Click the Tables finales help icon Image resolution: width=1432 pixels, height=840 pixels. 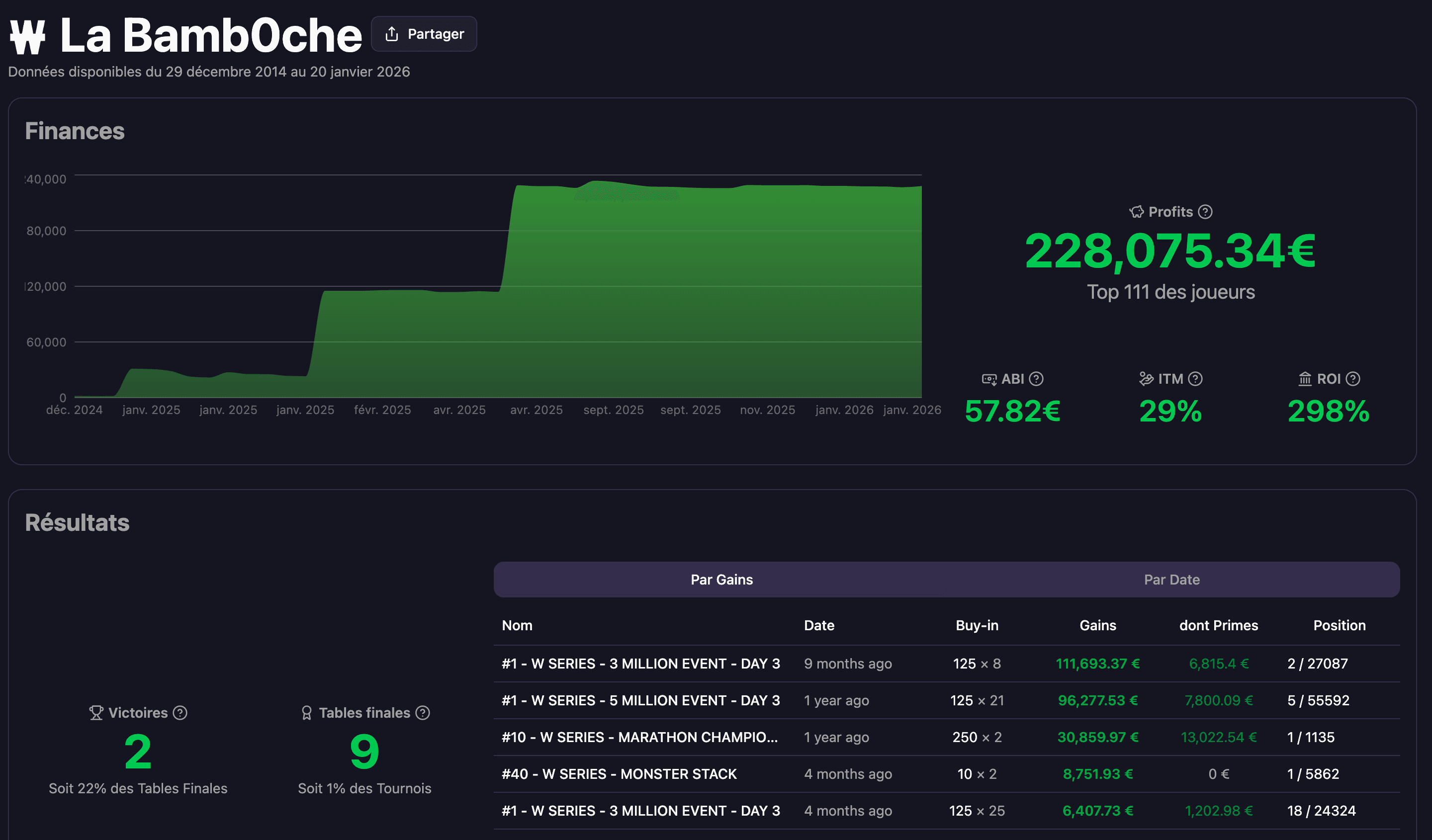click(x=423, y=713)
